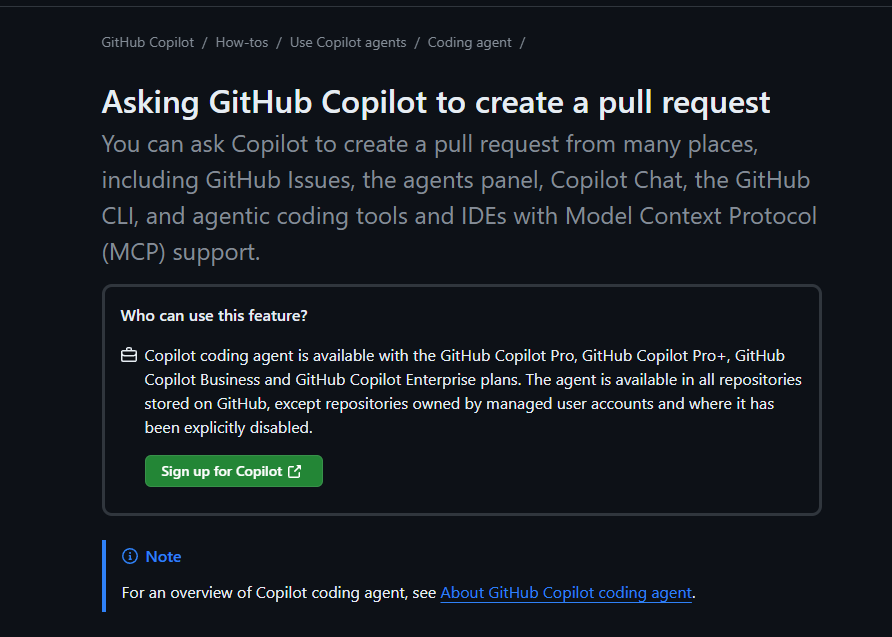892x637 pixels.
Task: Click the page title about creating a pull request
Action: [436, 102]
